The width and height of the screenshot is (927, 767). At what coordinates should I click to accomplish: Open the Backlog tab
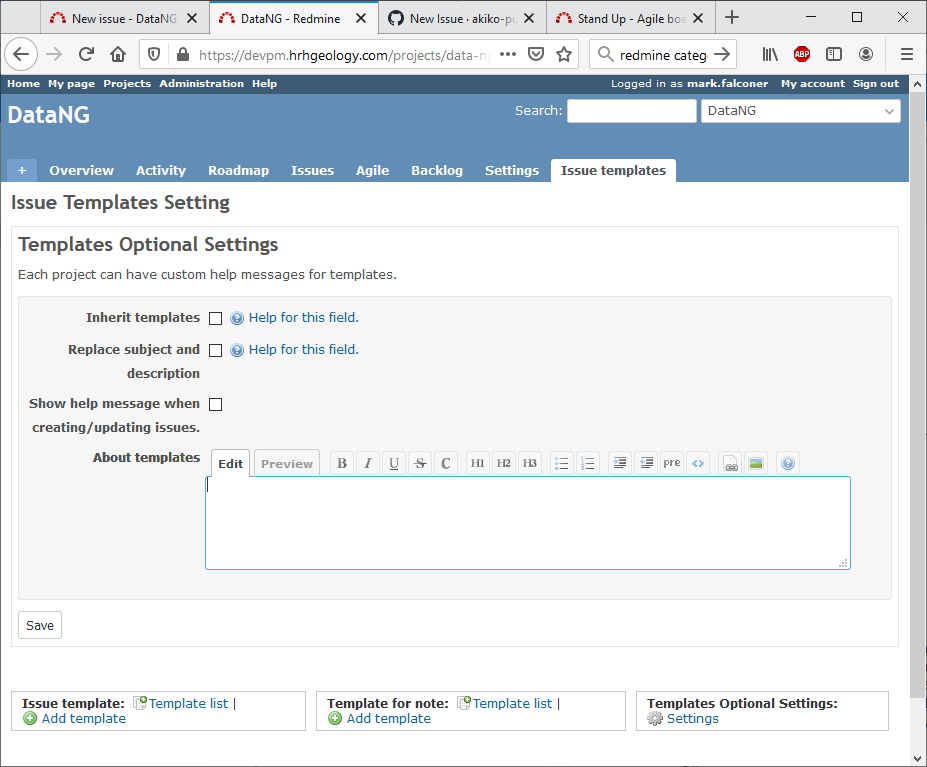point(437,170)
